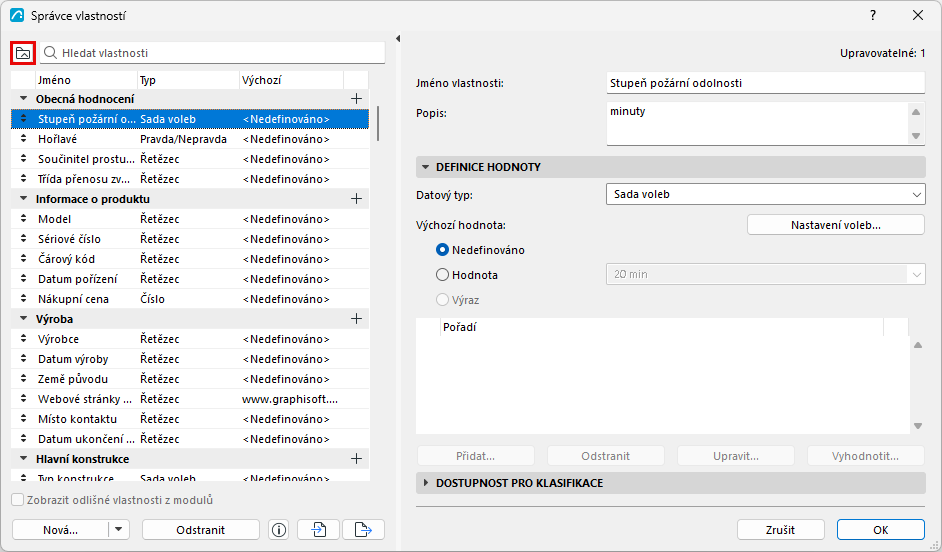Click the Přidat button
Image resolution: width=942 pixels, height=552 pixels.
[475, 456]
